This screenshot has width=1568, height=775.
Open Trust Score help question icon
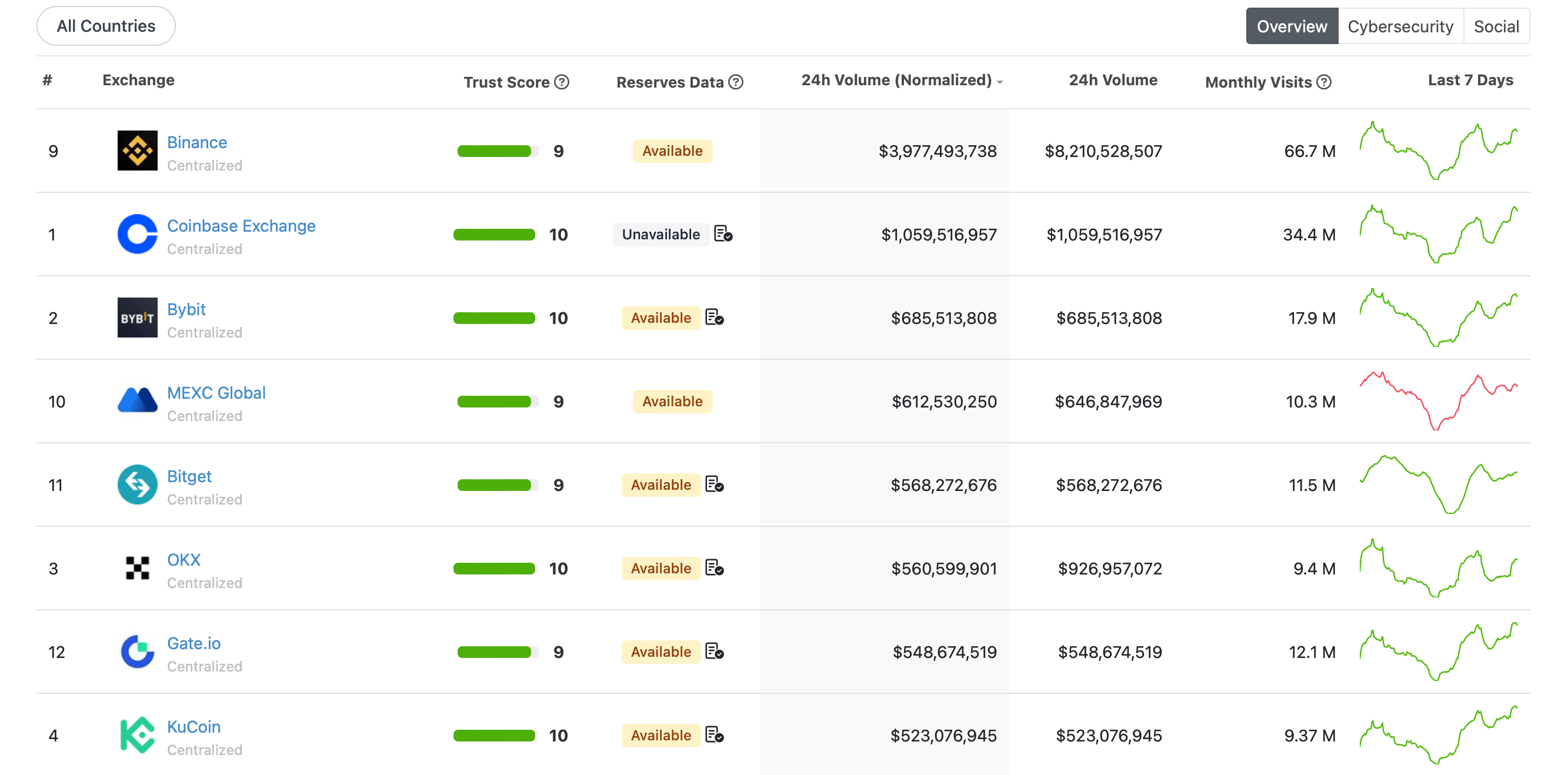click(562, 82)
